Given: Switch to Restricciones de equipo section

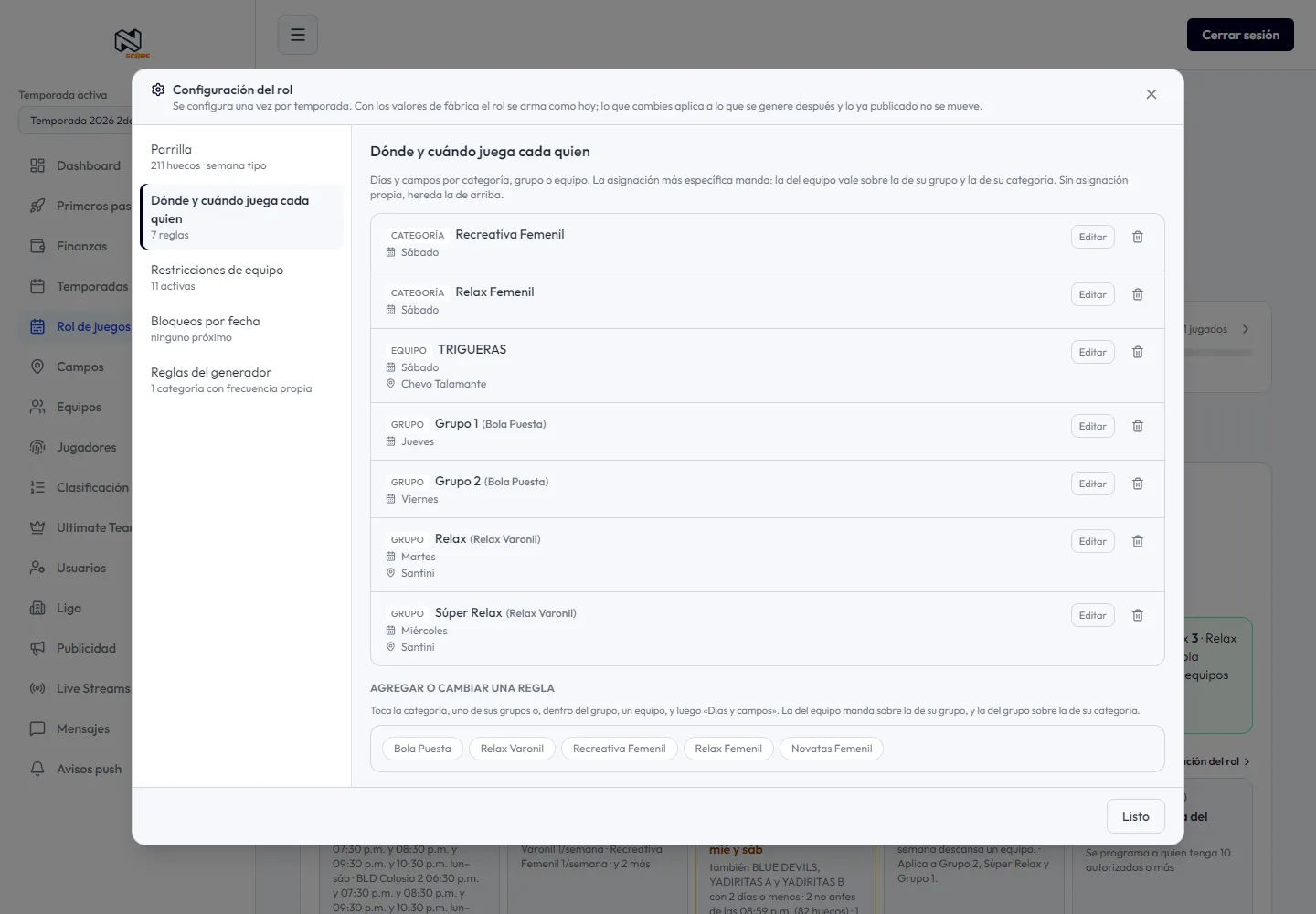Looking at the screenshot, I should point(242,277).
